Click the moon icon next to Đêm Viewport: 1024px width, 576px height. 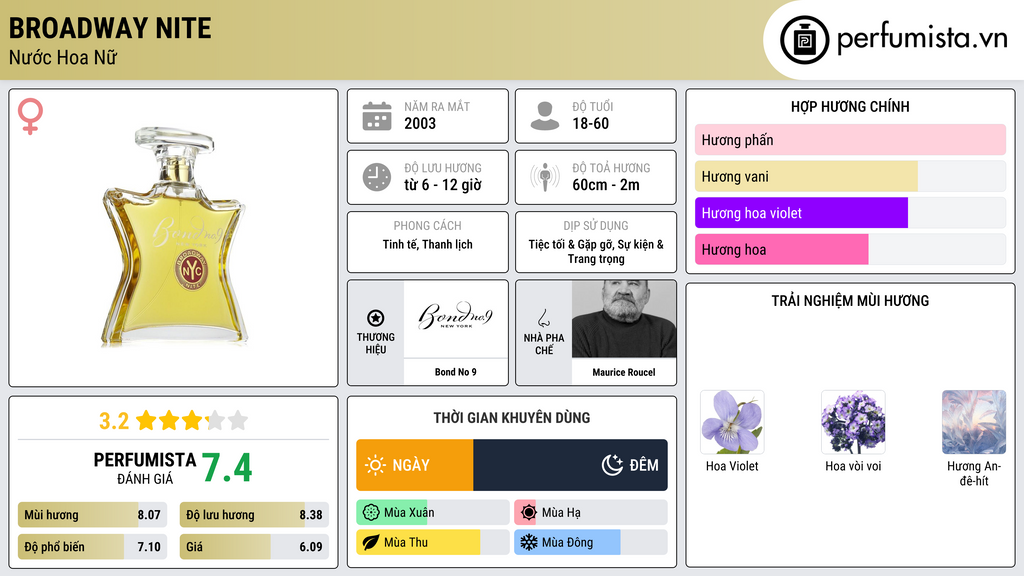point(612,465)
